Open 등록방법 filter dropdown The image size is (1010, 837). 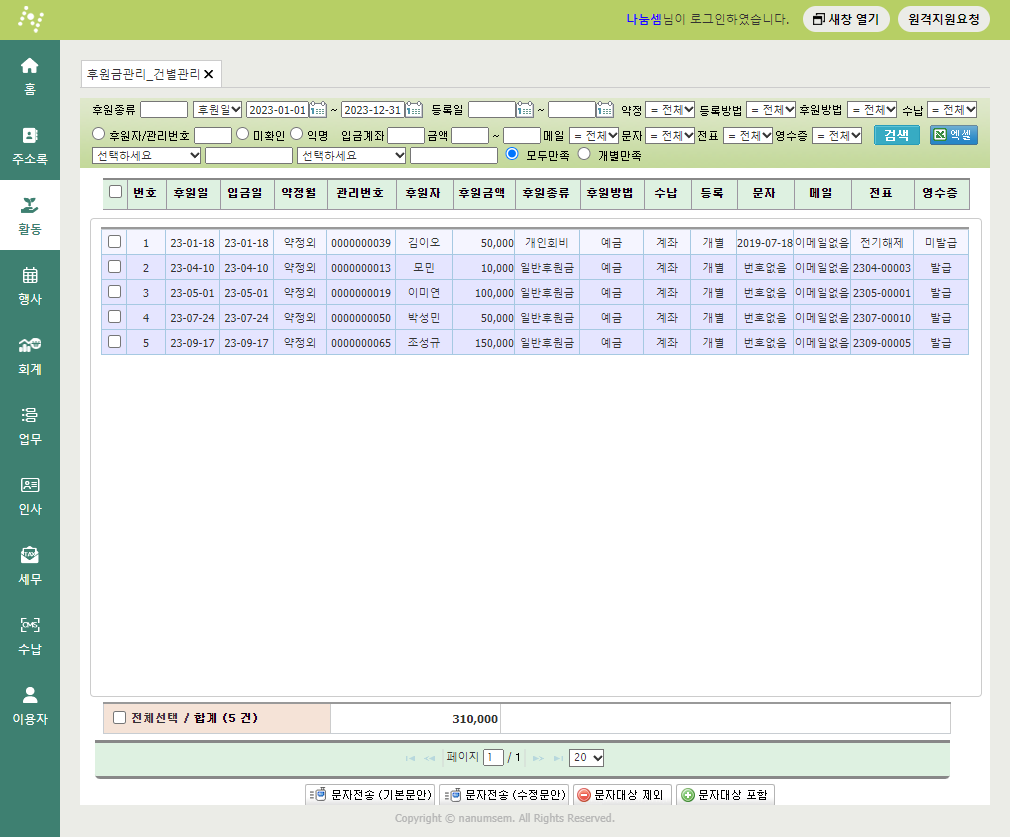coord(772,110)
